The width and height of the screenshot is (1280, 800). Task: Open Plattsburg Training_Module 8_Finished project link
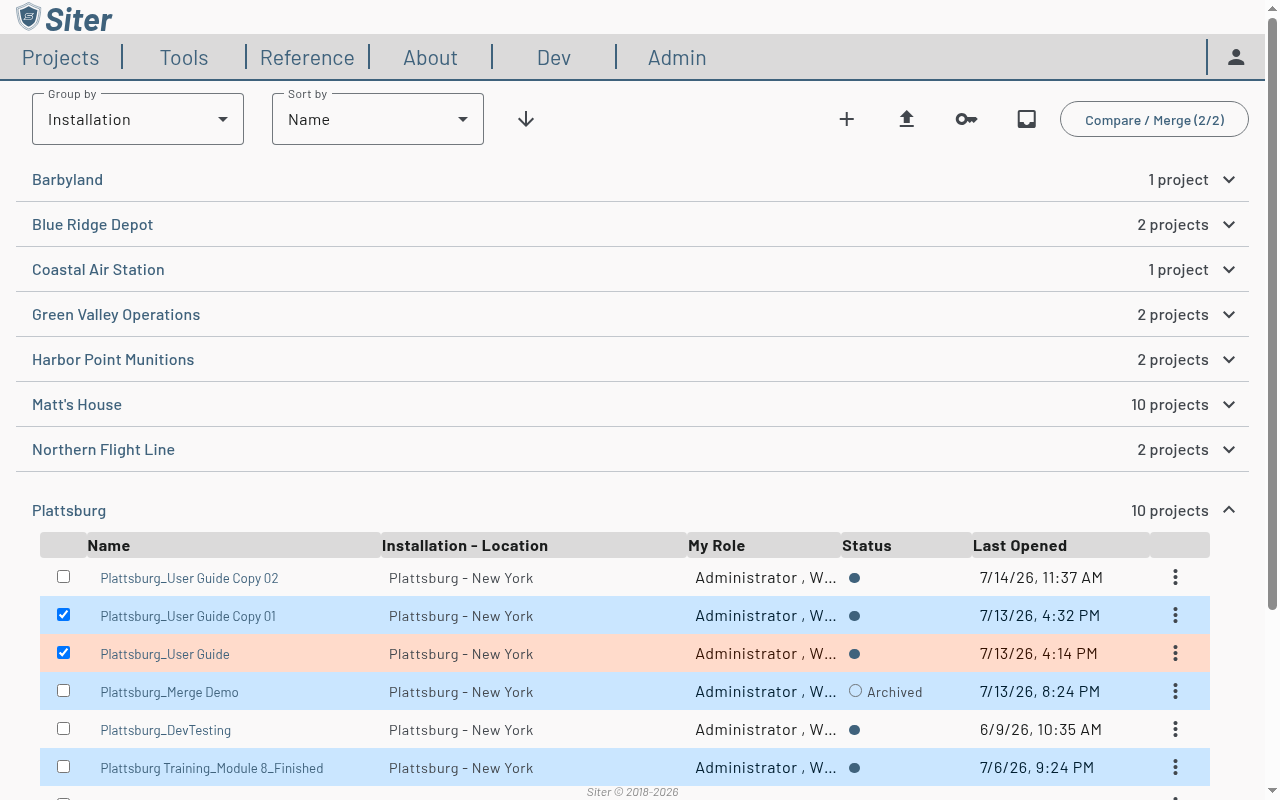212,768
